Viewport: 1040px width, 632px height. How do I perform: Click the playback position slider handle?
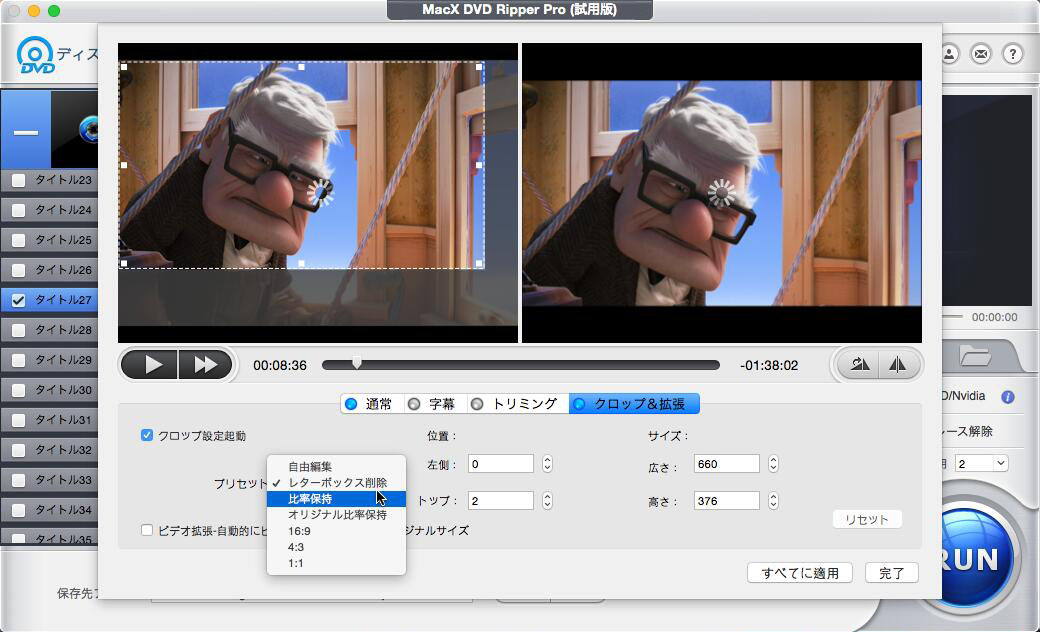[x=357, y=362]
